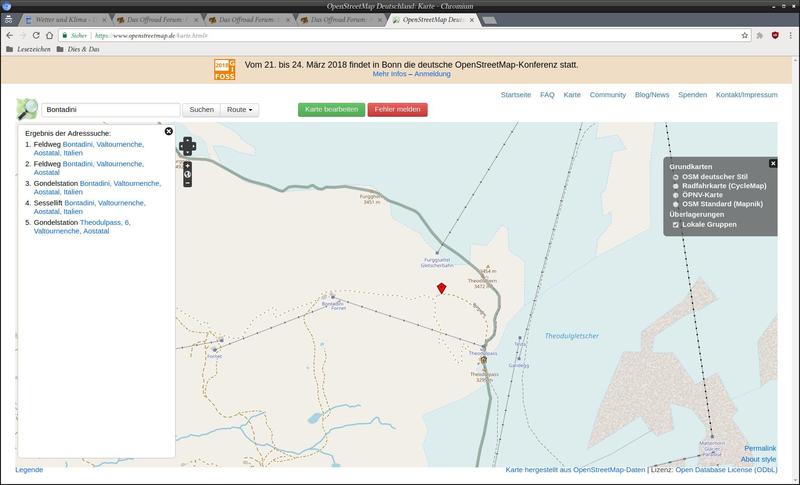
Task: Click the FOSSGIS 2018 conference logo
Action: tap(224, 69)
